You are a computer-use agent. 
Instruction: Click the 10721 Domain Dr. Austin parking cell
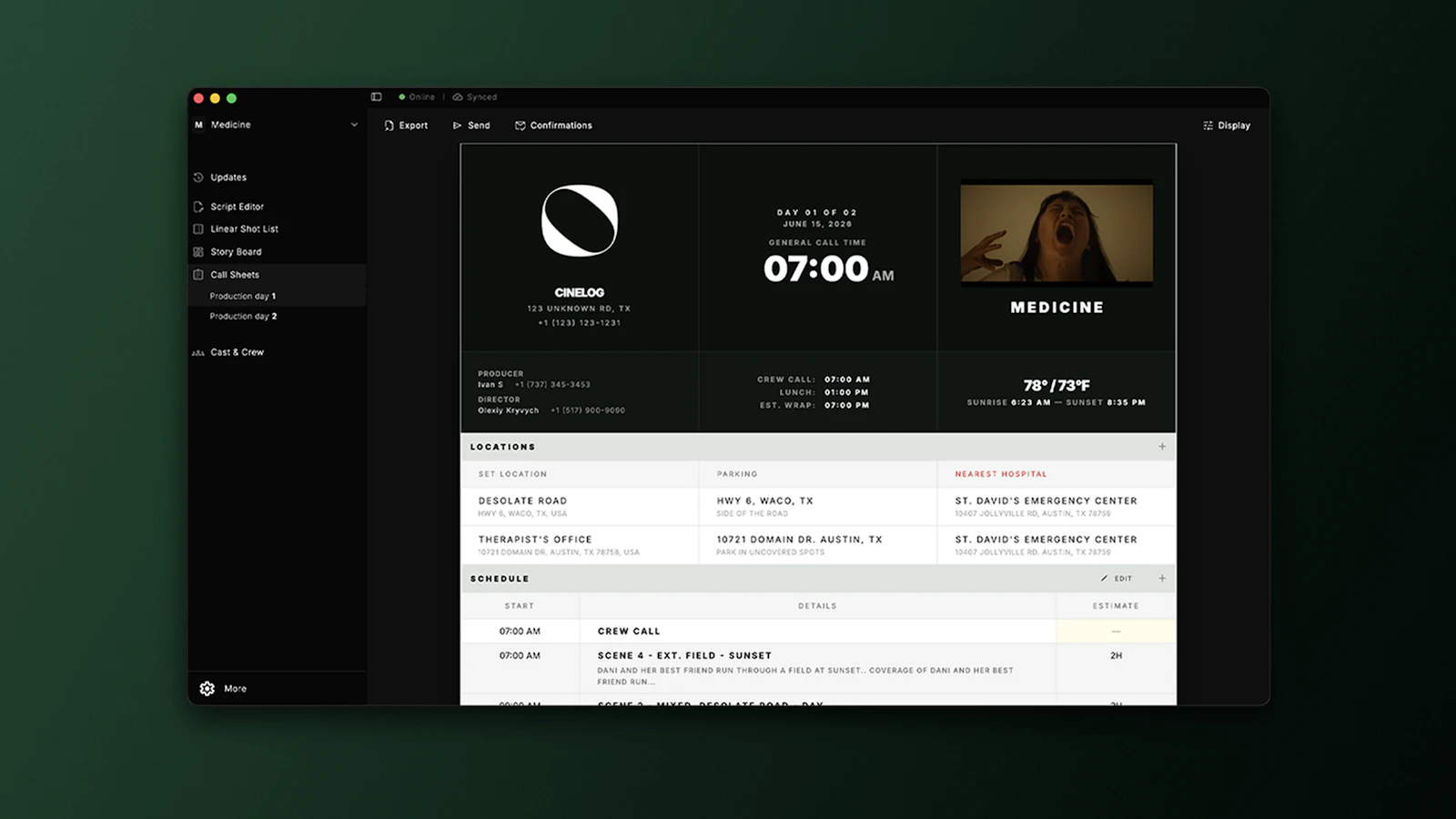(818, 545)
